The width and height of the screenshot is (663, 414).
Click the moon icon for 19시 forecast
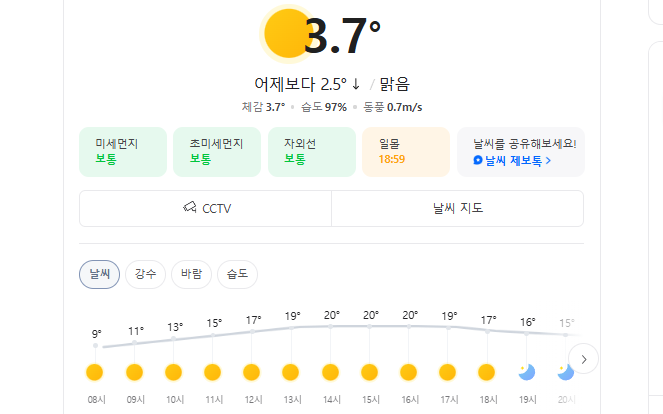(x=526, y=372)
